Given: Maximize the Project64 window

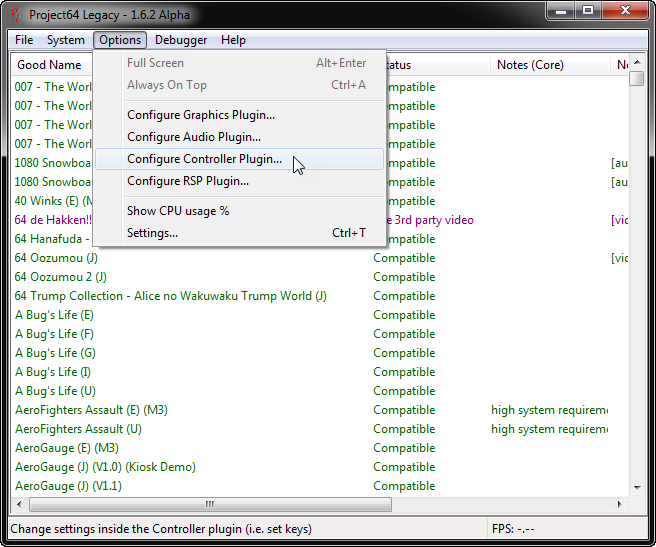Looking at the screenshot, I should [x=587, y=11].
